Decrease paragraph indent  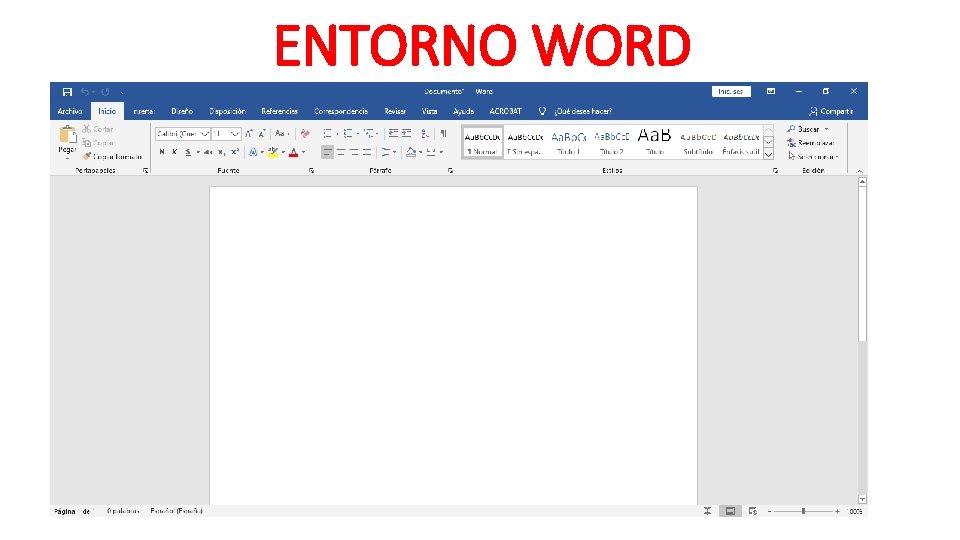pyautogui.click(x=393, y=133)
